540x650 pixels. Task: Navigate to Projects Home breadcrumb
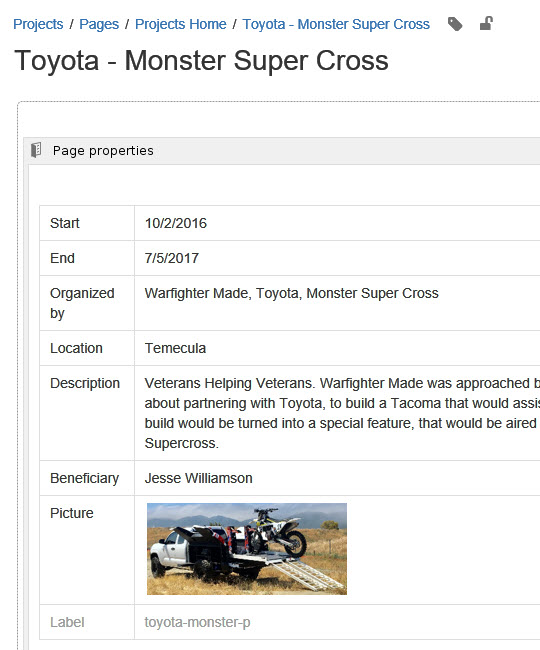point(181,24)
